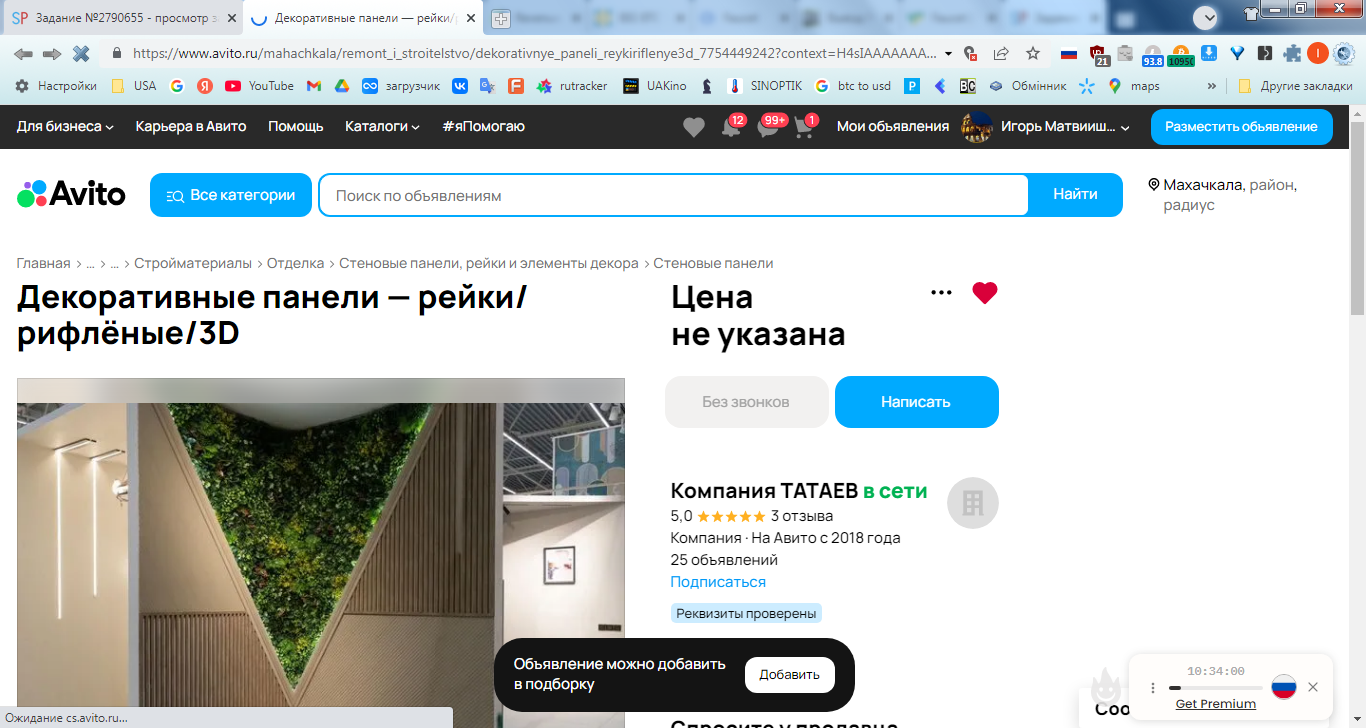Click the browser forward arrow
Image resolution: width=1366 pixels, height=728 pixels.
click(52, 53)
